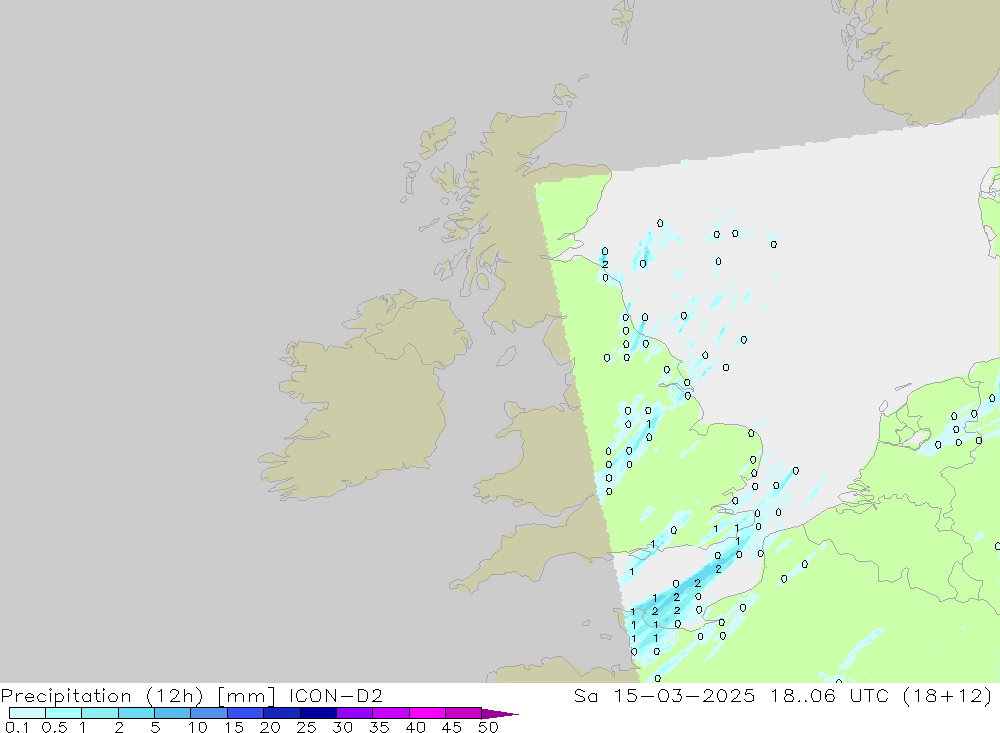Click the legend label '40'
The height and width of the screenshot is (733, 1000).
(415, 727)
